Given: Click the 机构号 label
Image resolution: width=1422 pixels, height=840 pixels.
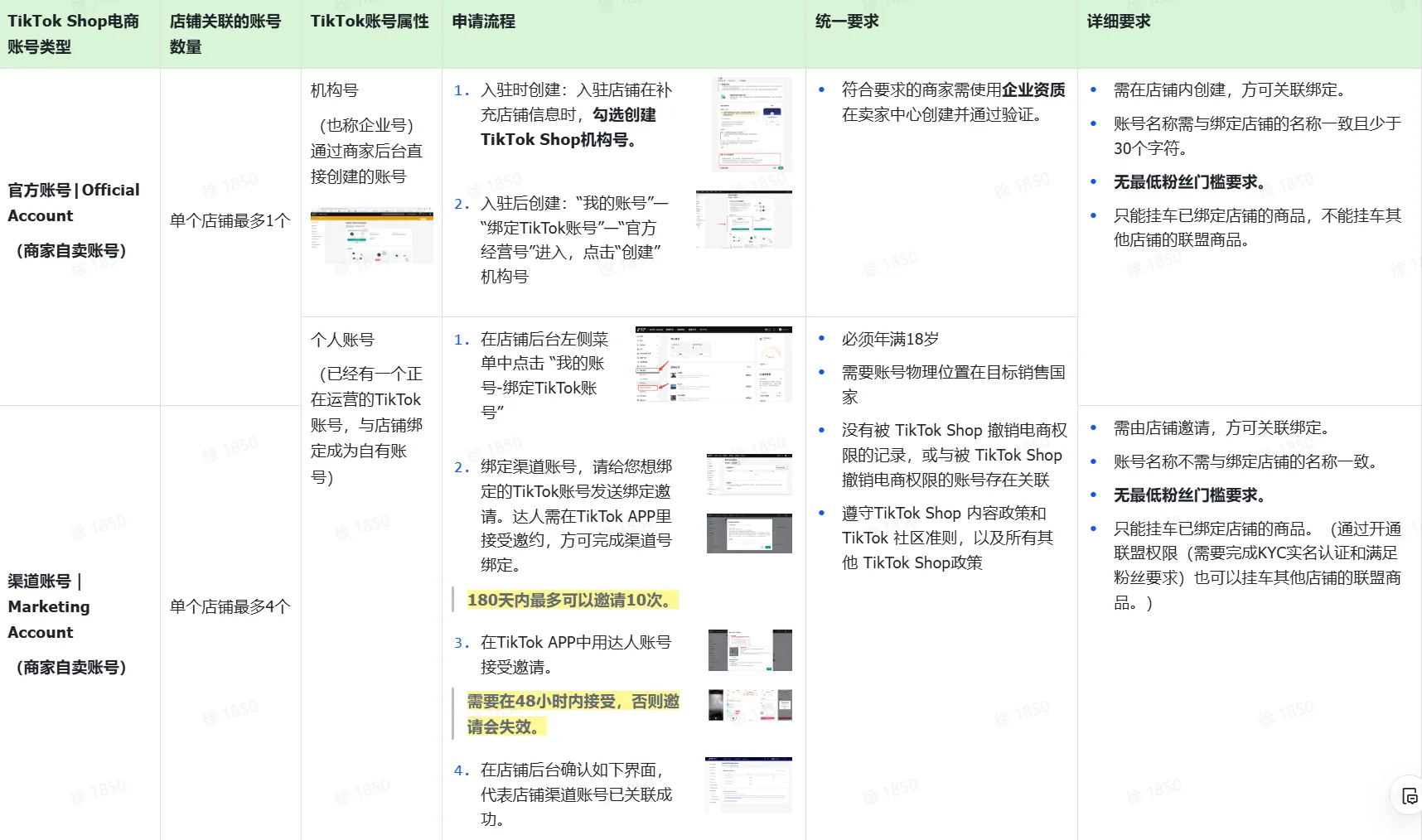Looking at the screenshot, I should click(335, 90).
